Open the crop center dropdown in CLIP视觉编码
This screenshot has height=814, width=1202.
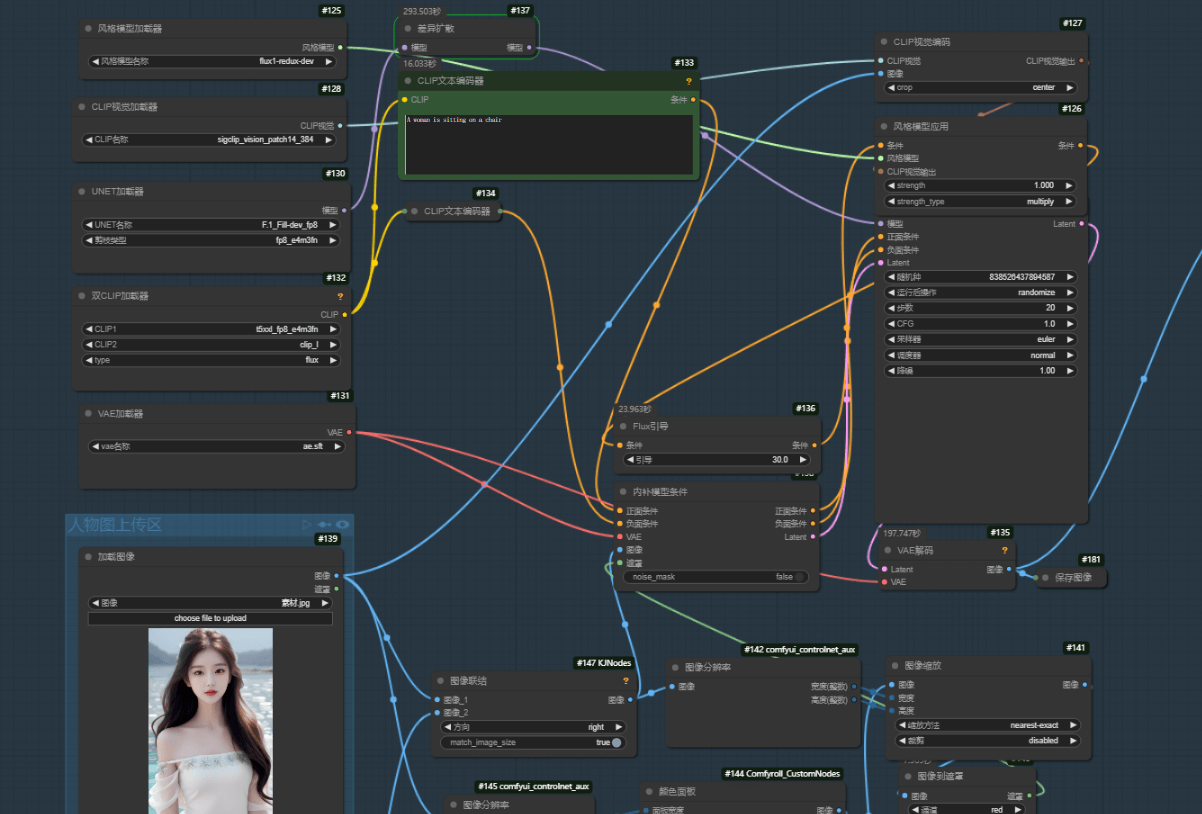981,88
